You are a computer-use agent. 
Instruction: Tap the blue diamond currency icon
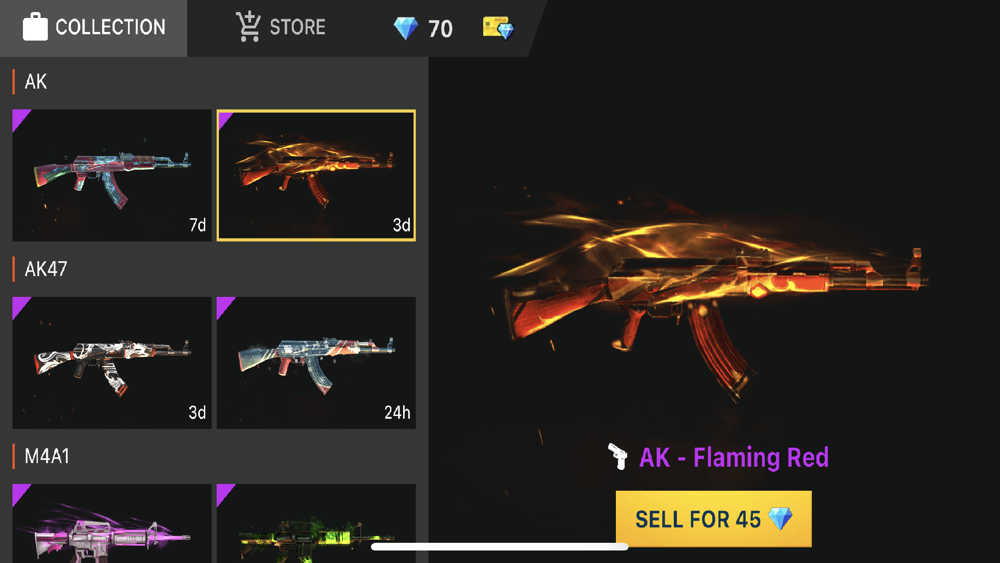click(x=406, y=28)
